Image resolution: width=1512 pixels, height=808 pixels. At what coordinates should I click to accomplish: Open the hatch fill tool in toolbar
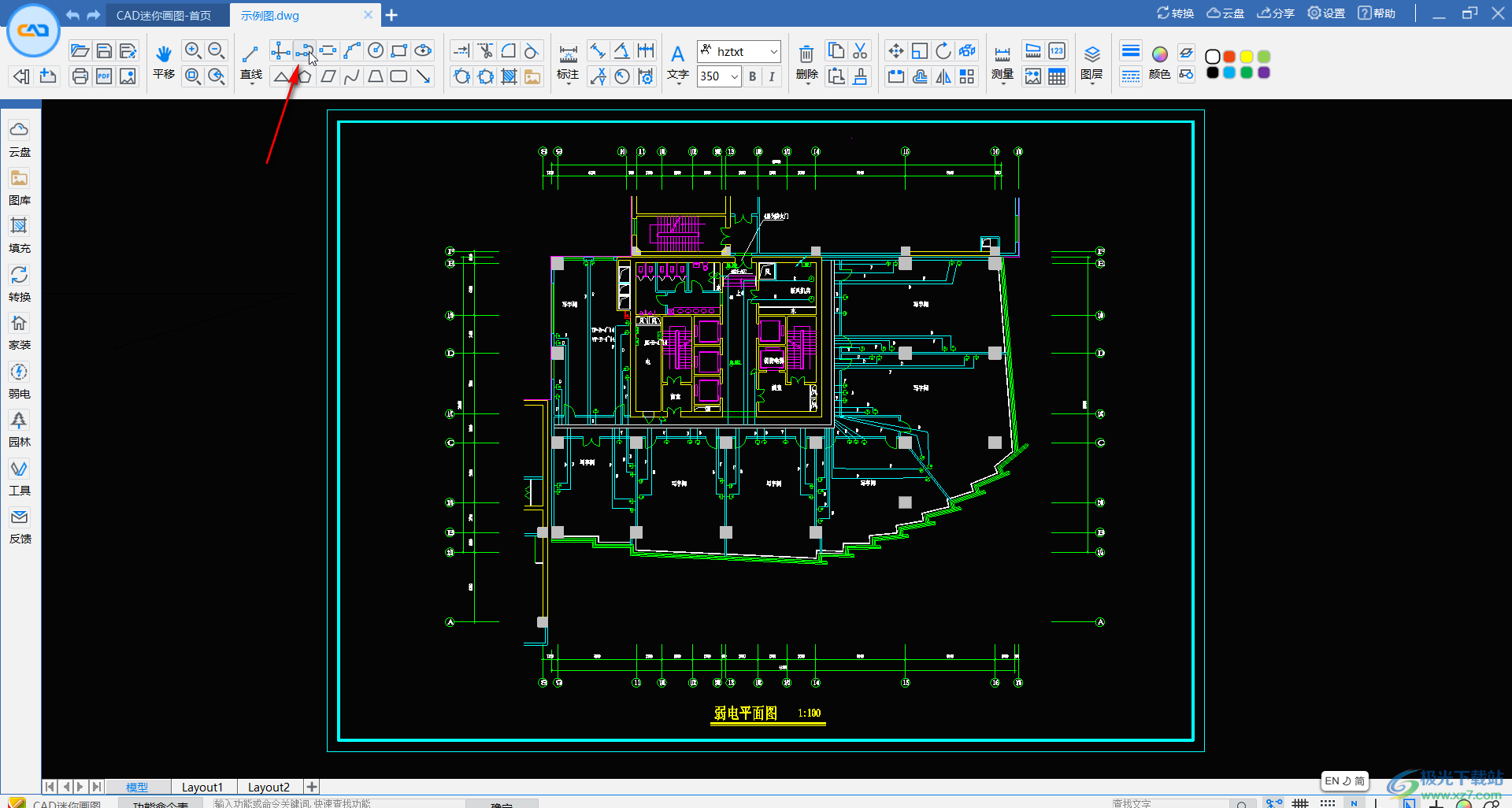[509, 76]
